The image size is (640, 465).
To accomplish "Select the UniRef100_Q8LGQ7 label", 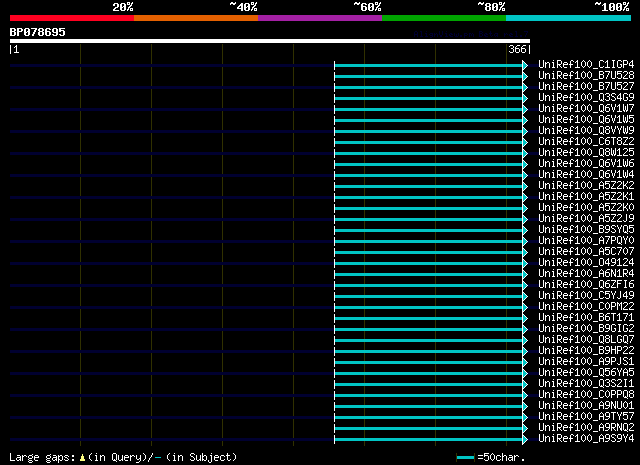I will tap(586, 340).
